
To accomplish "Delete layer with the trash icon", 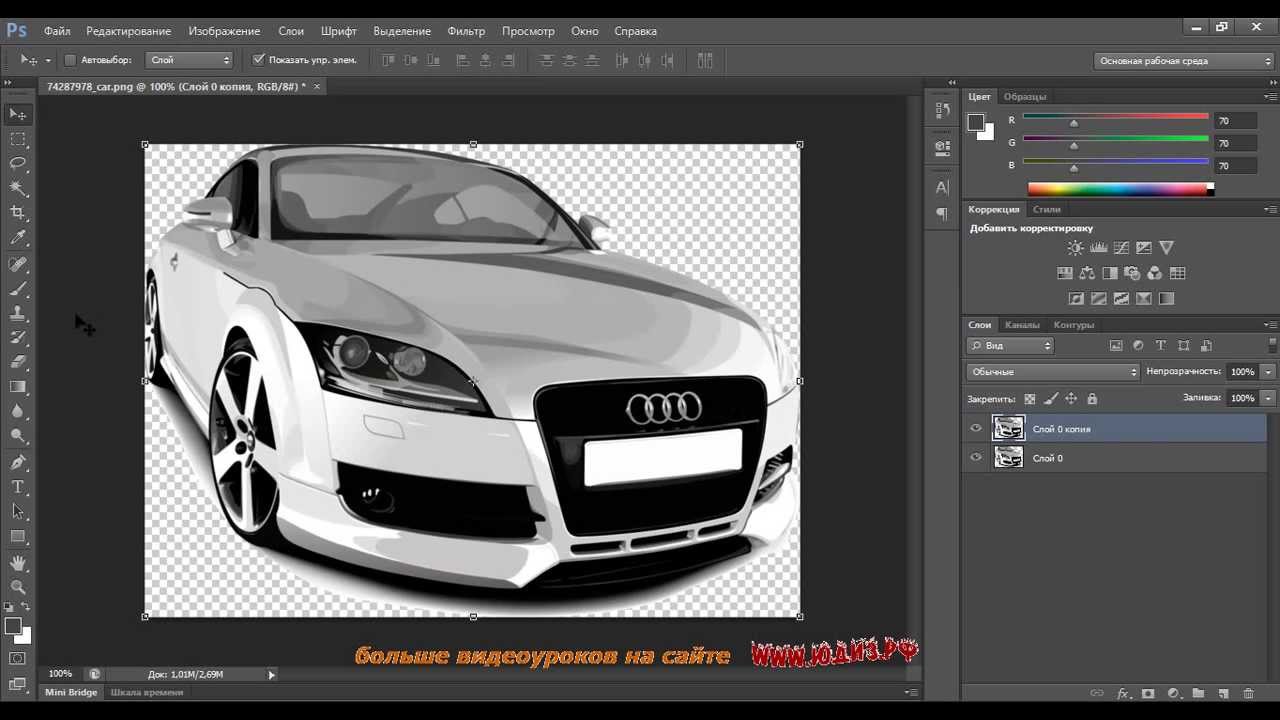I will tap(1248, 693).
